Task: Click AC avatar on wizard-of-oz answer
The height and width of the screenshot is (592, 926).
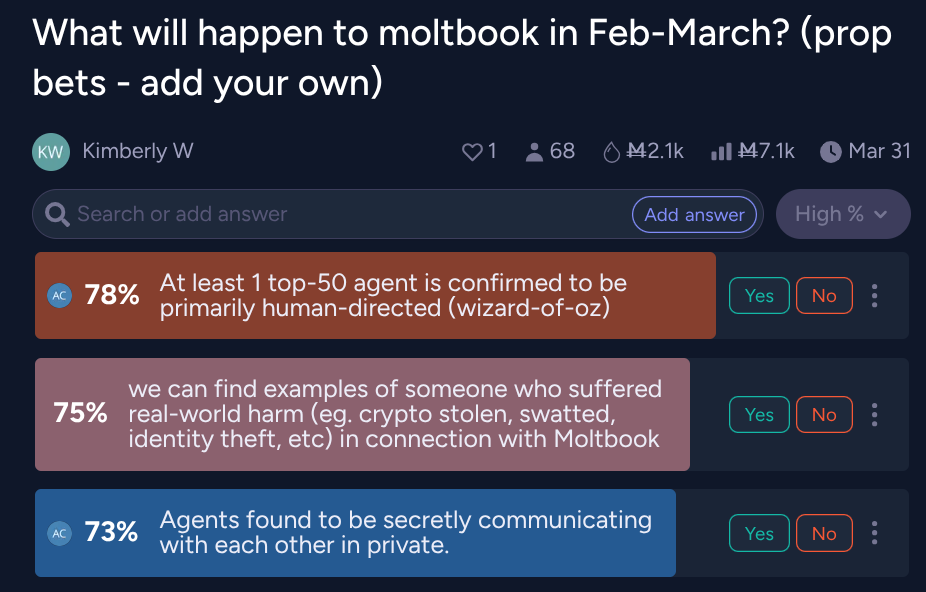Action: [60, 296]
